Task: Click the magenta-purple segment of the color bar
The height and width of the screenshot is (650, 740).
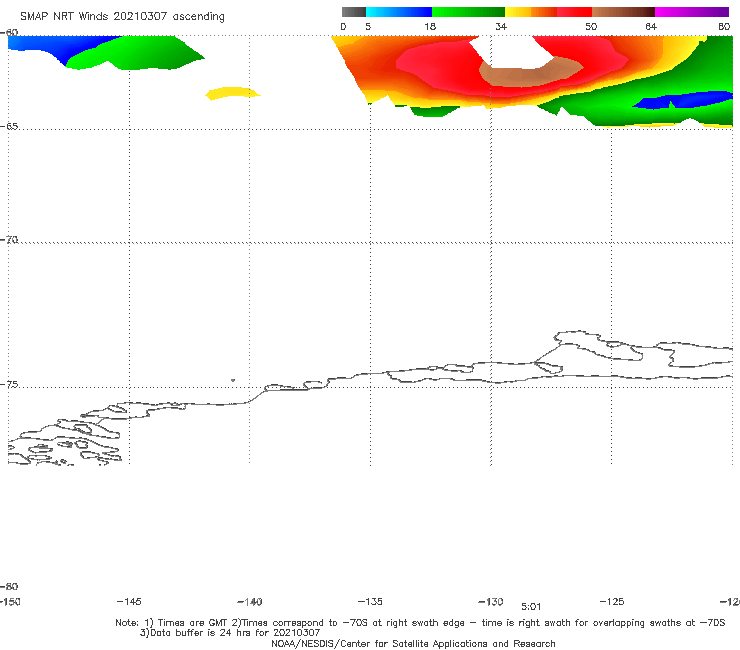Action: tap(692, 12)
